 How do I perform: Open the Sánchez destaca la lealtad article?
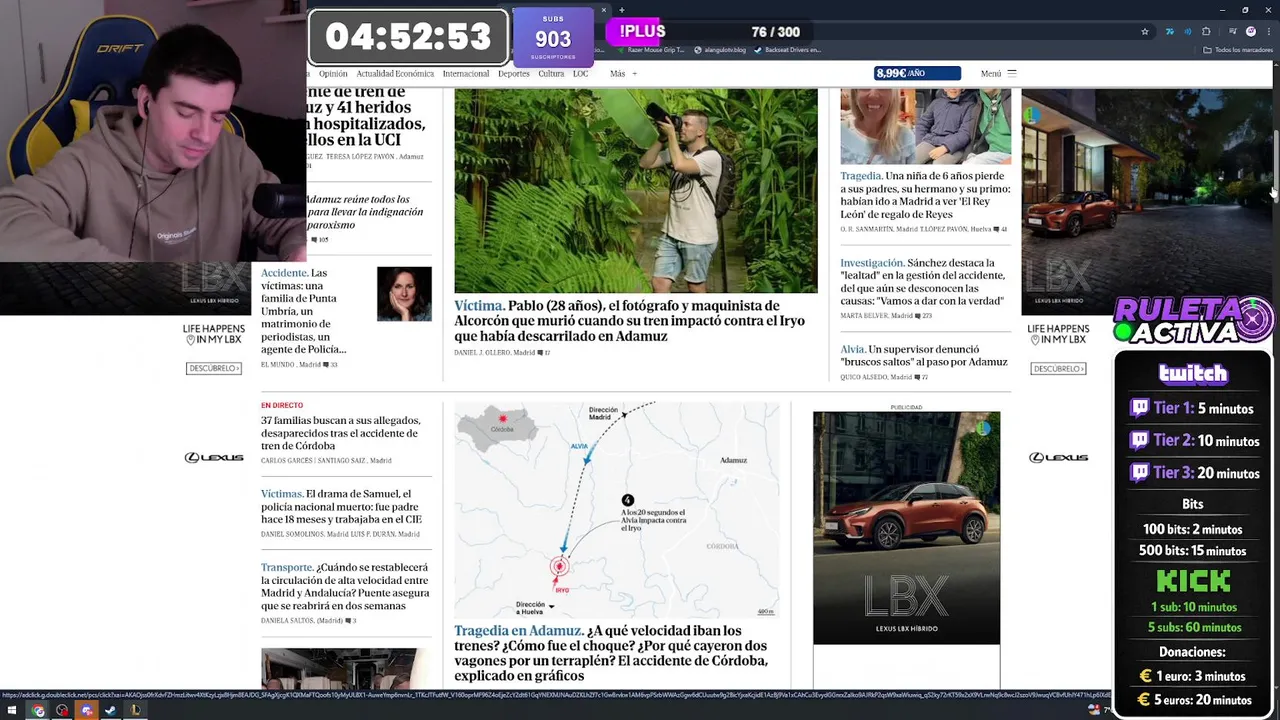point(922,282)
